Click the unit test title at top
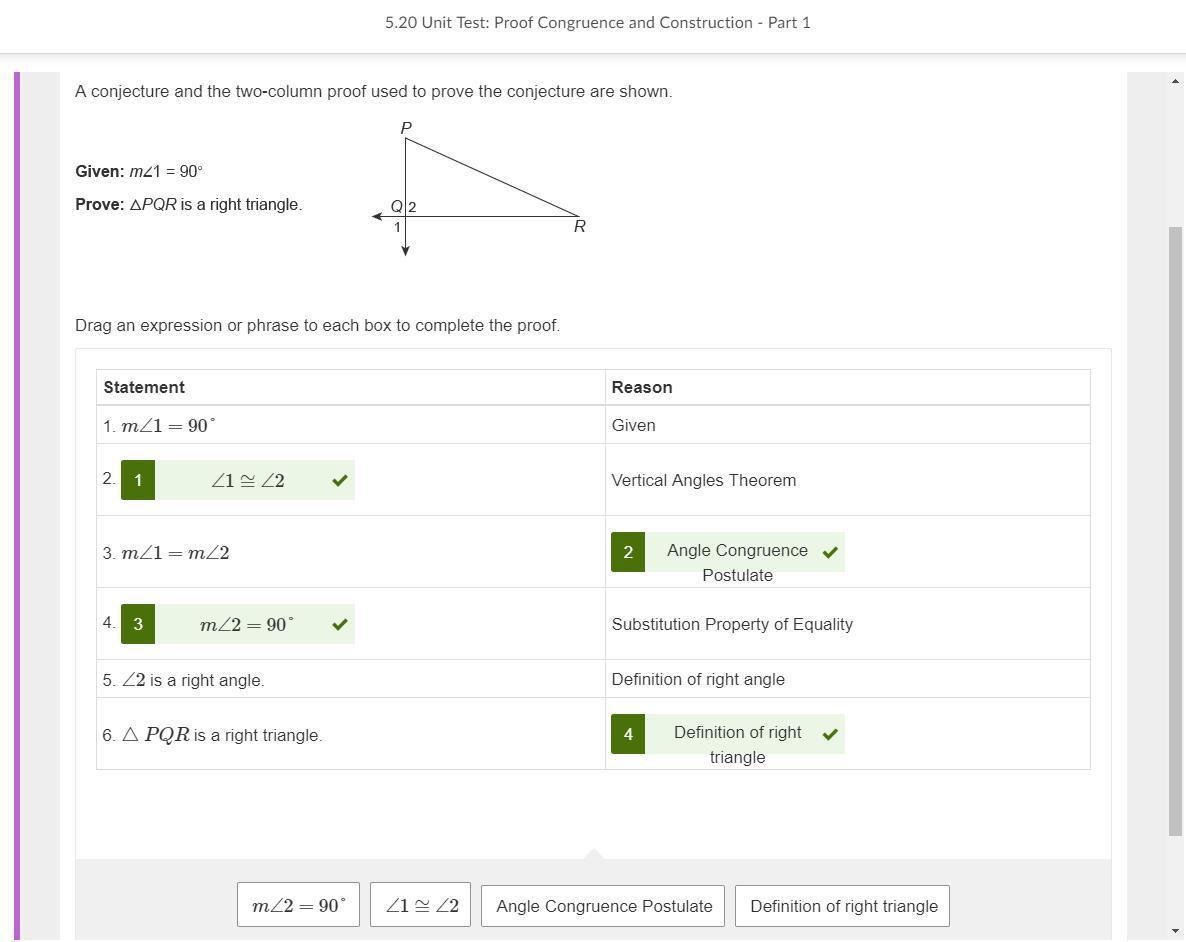This screenshot has height=942, width=1186. point(597,22)
